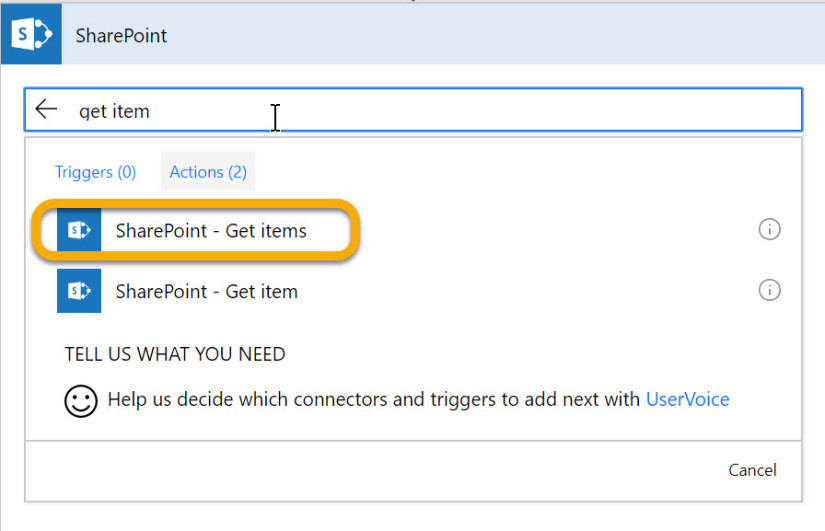Choose the SharePoint - Get items action label
The width and height of the screenshot is (825, 531).
tap(211, 231)
